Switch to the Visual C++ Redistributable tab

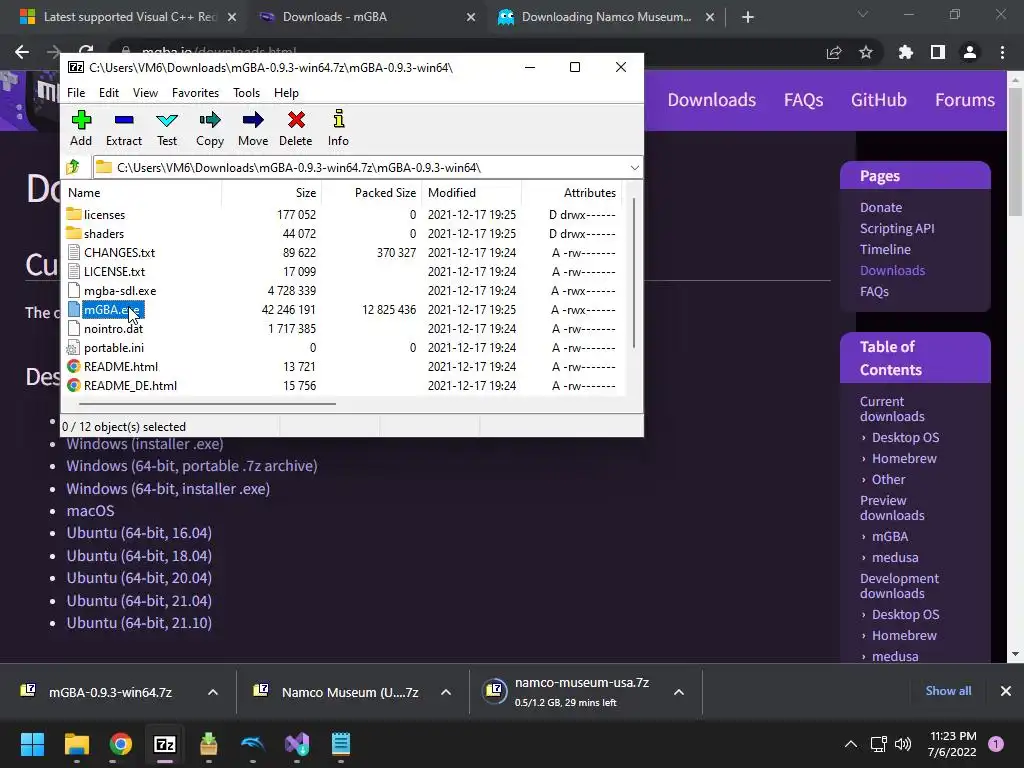129,17
